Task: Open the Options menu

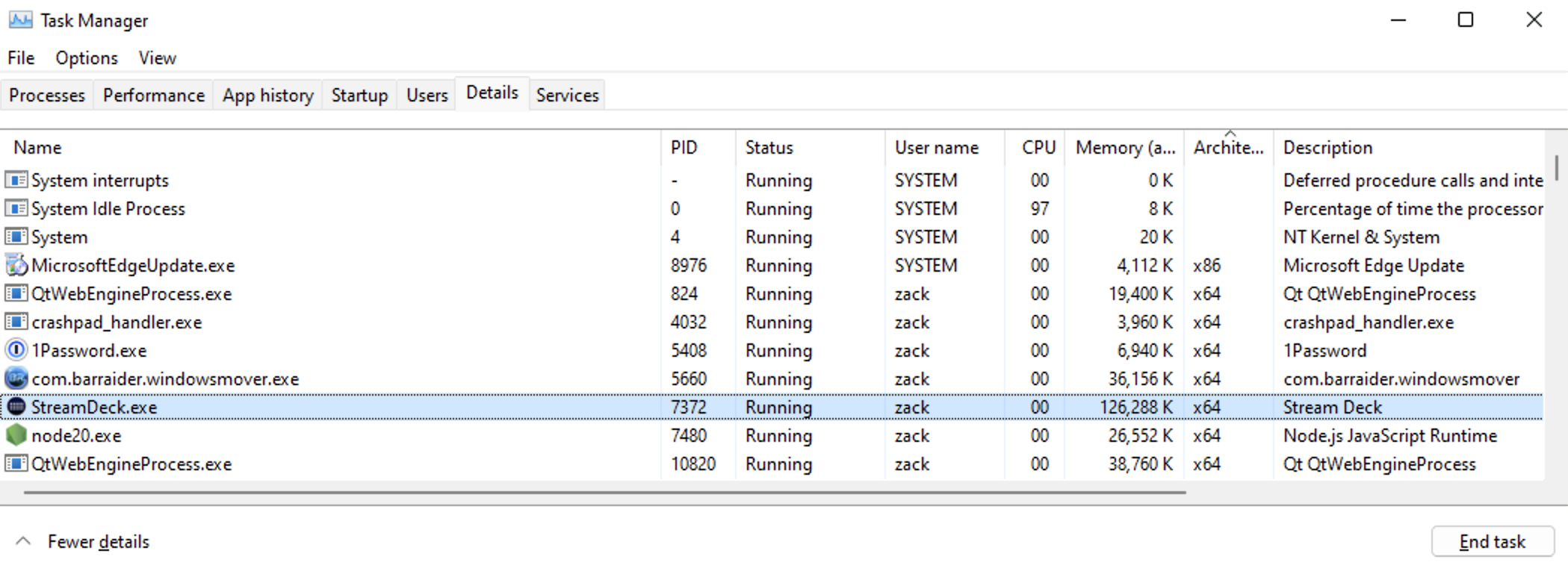Action: (x=87, y=57)
